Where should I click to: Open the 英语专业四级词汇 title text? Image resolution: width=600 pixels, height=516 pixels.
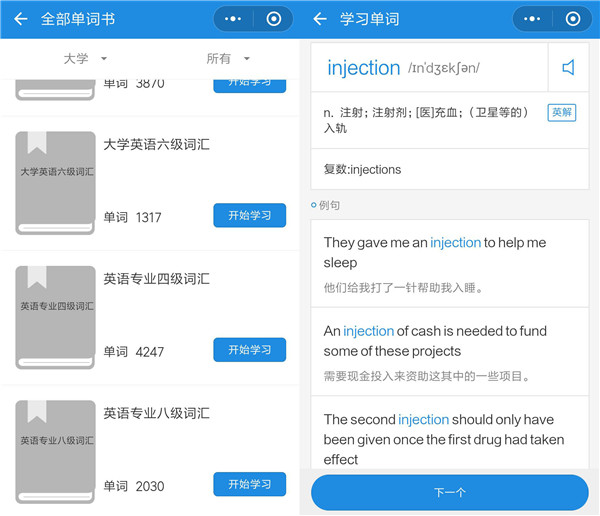pyautogui.click(x=156, y=278)
